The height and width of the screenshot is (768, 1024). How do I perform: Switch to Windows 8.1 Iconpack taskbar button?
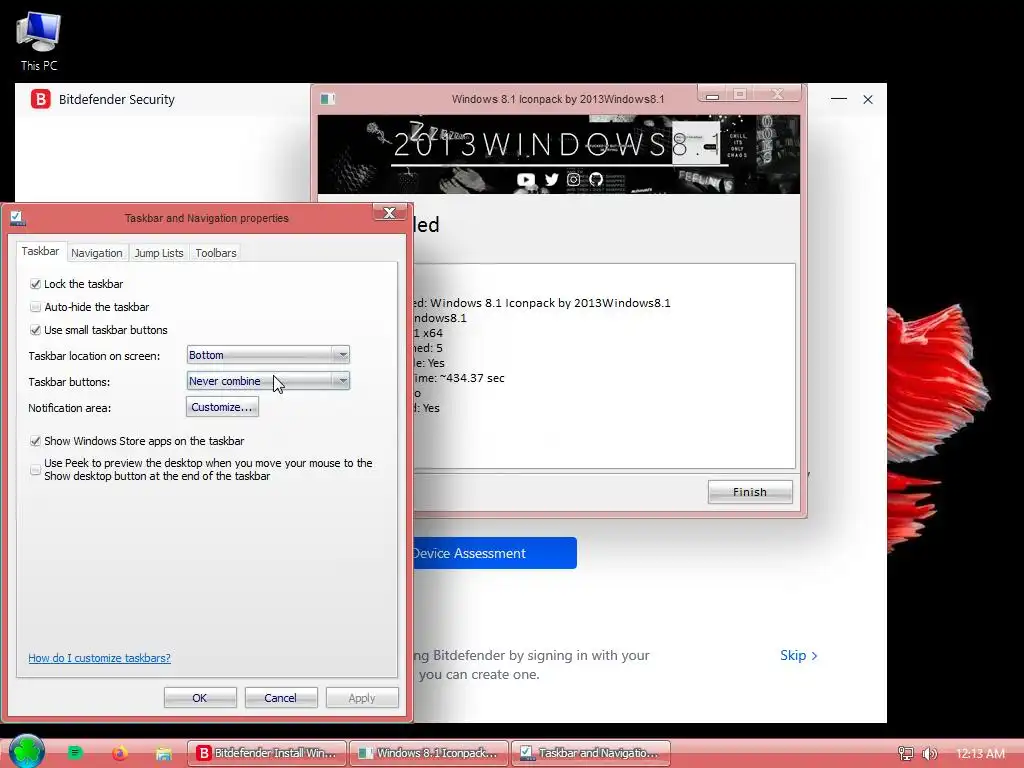[x=428, y=753]
